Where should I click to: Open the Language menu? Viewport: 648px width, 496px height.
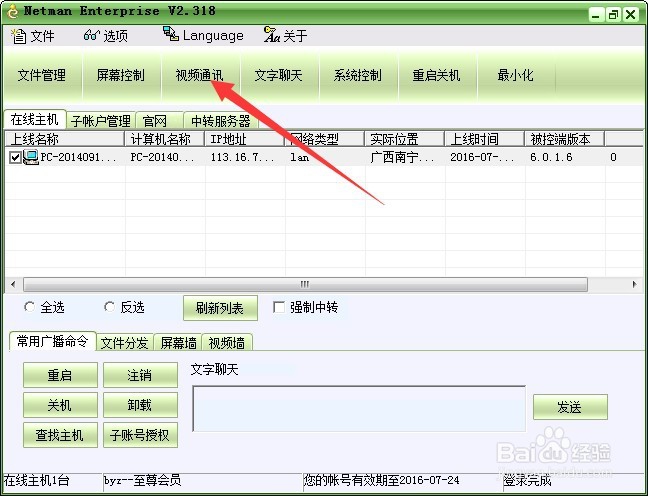pyautogui.click(x=203, y=36)
